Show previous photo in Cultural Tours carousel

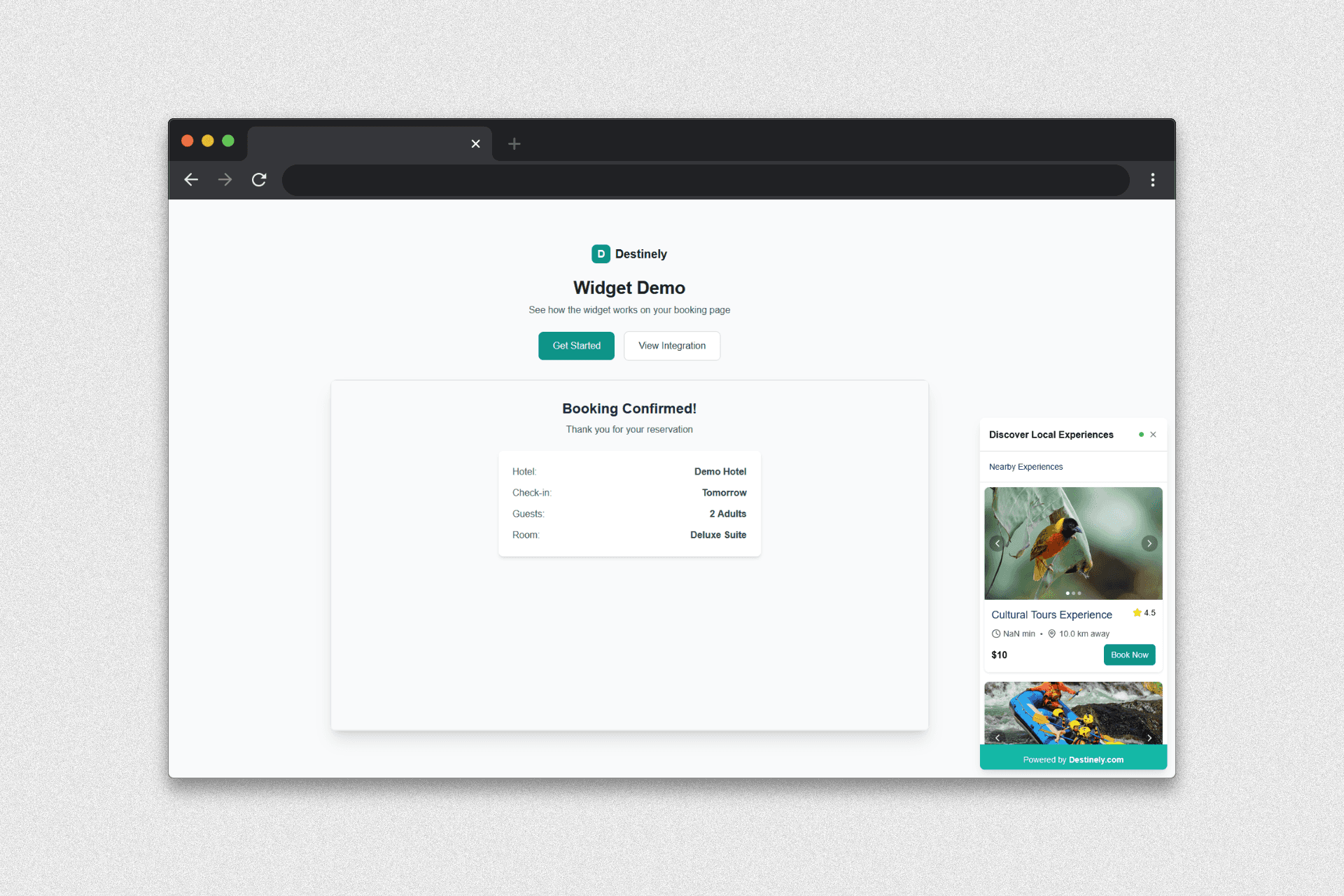click(x=997, y=543)
